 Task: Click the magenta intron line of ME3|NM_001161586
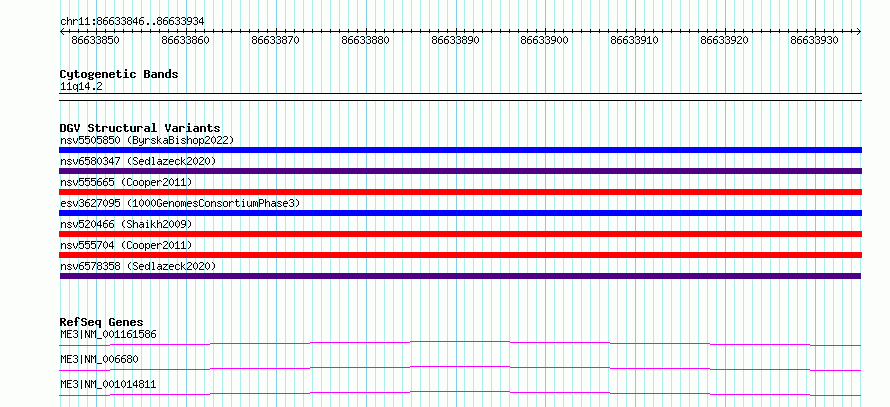(460, 343)
